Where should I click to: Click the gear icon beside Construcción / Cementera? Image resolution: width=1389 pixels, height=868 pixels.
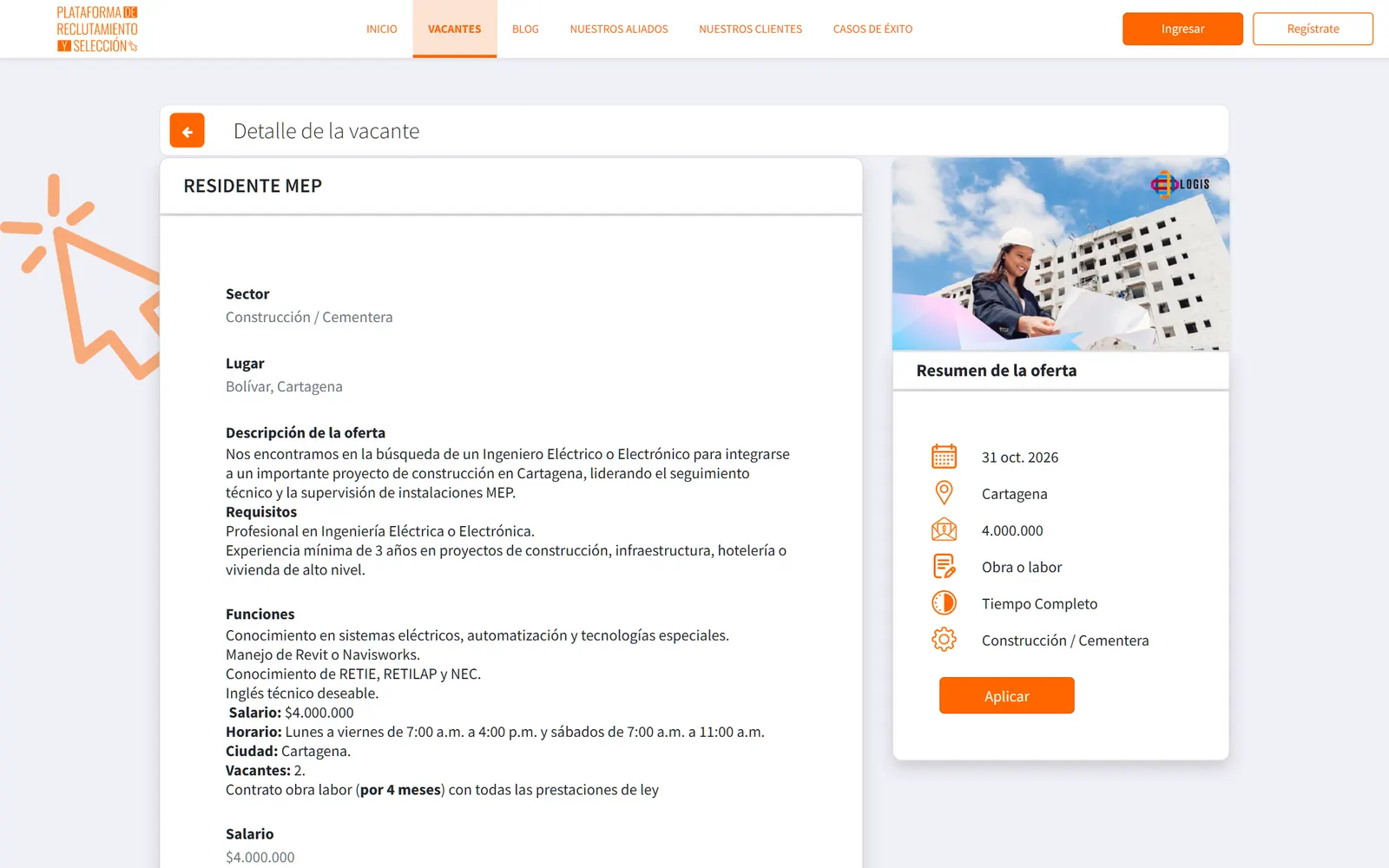click(x=944, y=640)
